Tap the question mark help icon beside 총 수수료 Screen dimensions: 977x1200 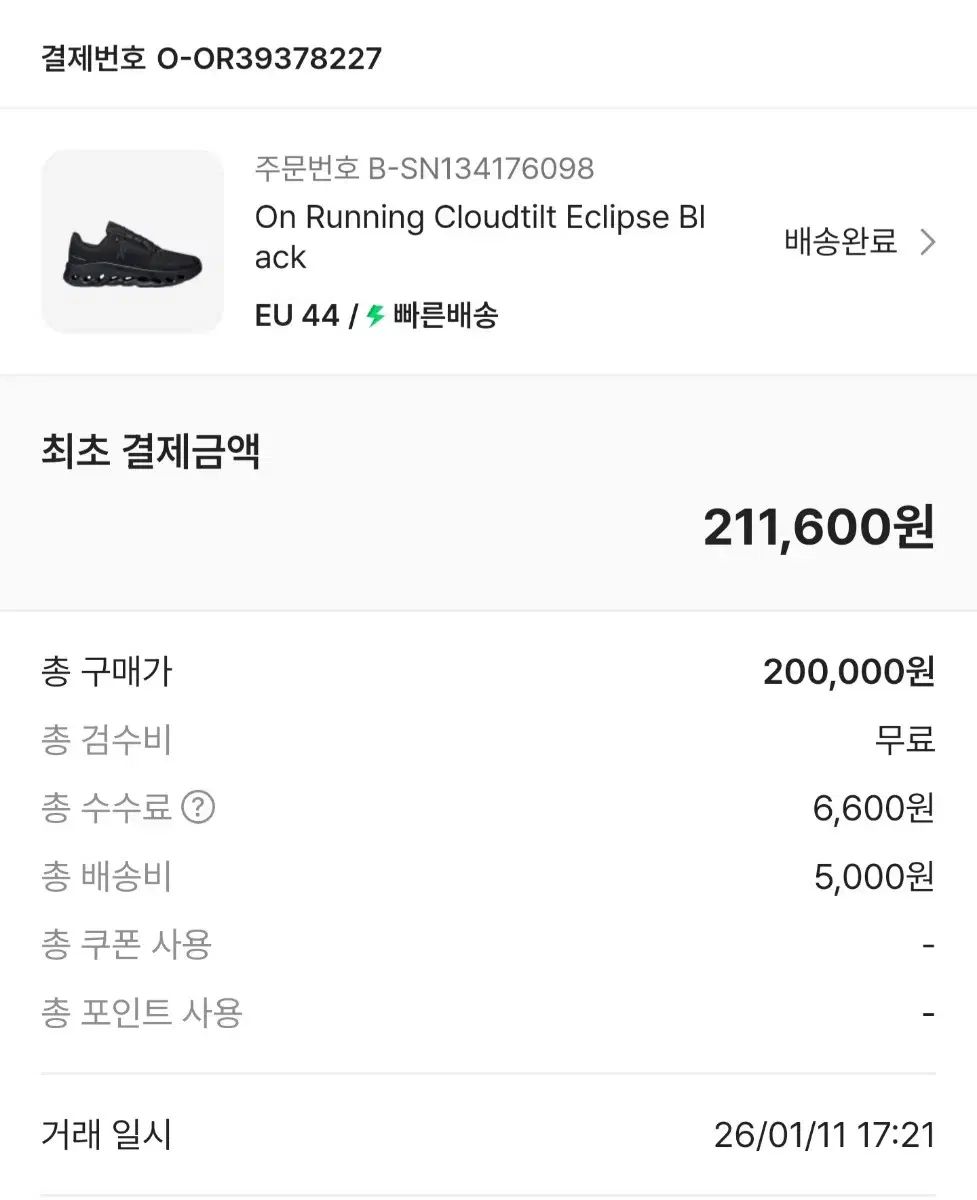pos(198,807)
